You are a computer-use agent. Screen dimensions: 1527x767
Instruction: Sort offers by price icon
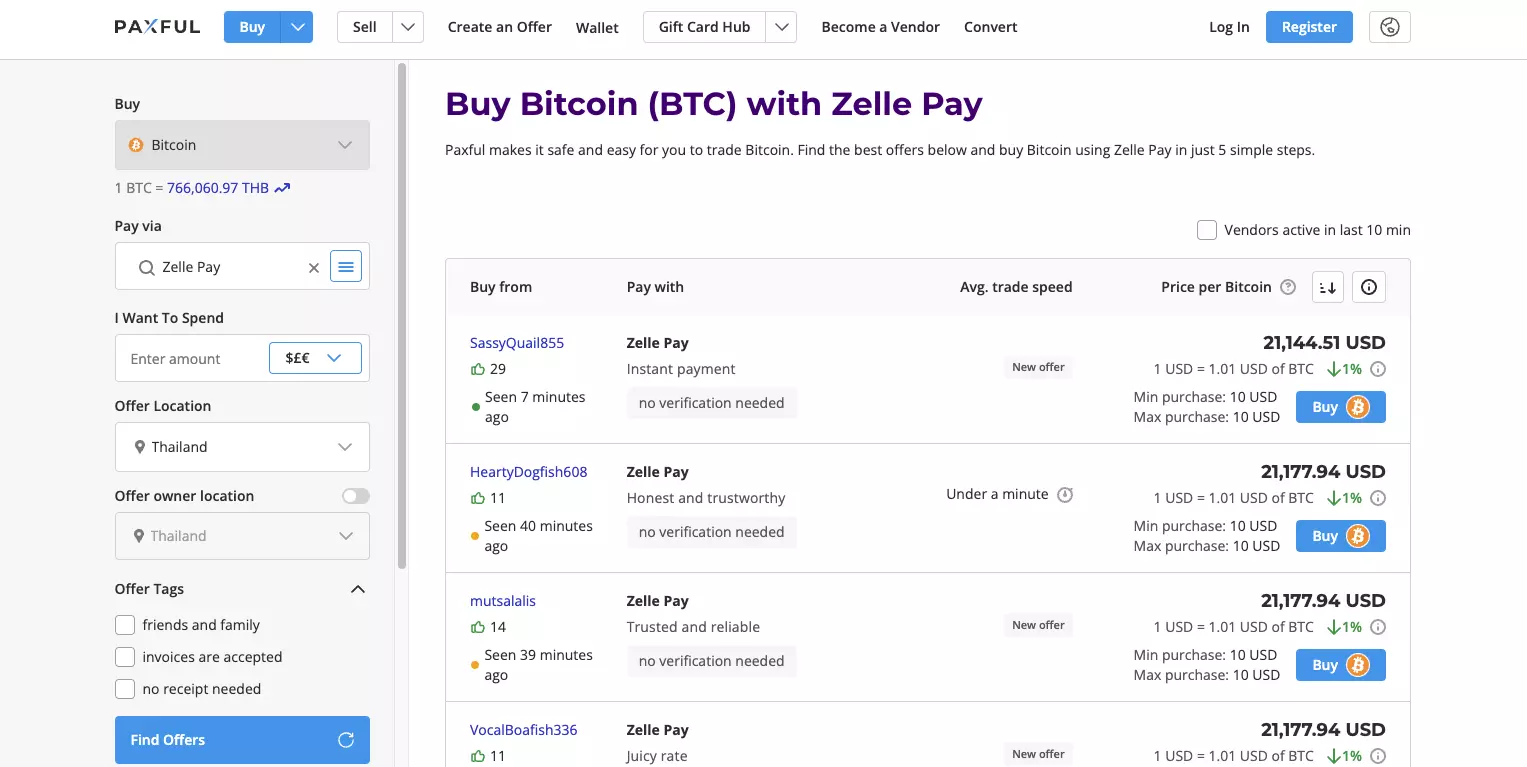click(x=1328, y=287)
